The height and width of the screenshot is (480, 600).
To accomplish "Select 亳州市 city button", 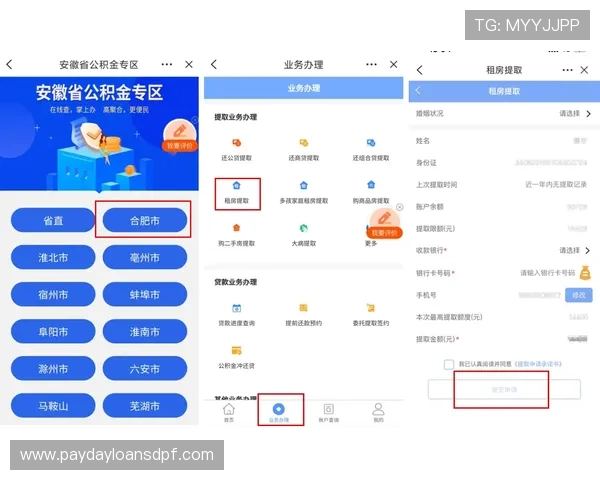I will pyautogui.click(x=145, y=257).
